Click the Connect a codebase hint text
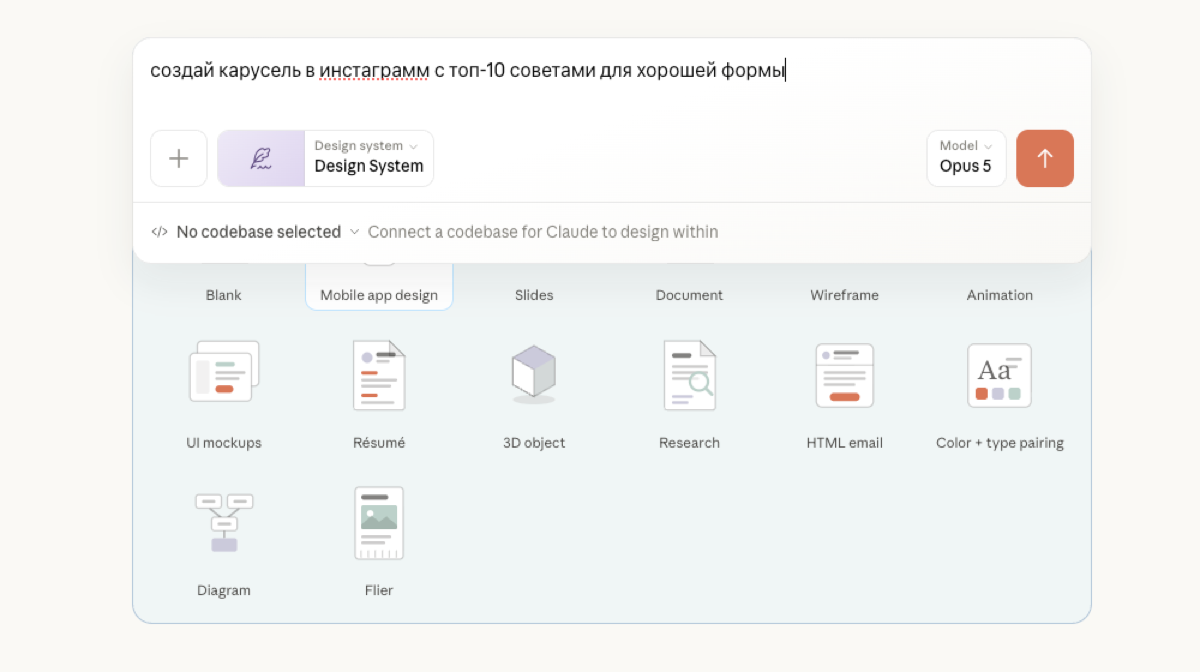 pos(543,232)
